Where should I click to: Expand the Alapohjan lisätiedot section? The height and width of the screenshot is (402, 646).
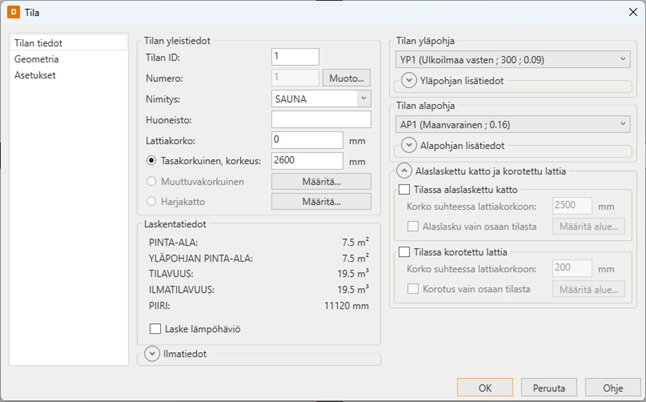point(409,146)
